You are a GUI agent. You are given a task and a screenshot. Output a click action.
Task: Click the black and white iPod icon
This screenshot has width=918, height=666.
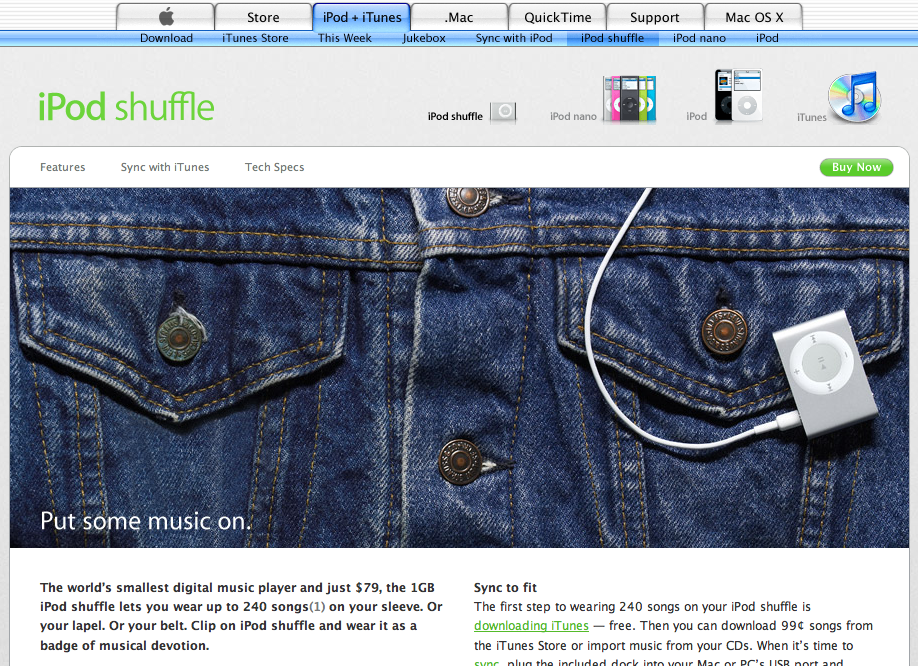pyautogui.click(x=738, y=95)
